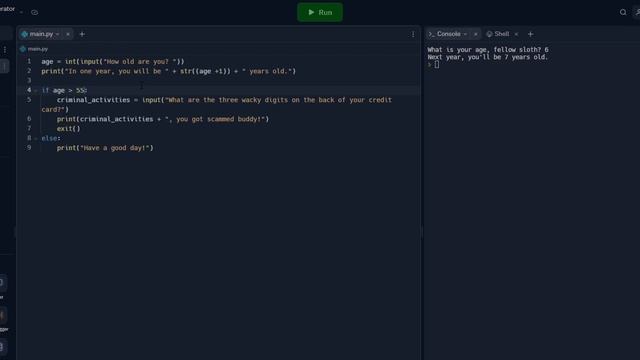Switch to the Shell tab
This screenshot has height=360, width=640.
(x=501, y=34)
